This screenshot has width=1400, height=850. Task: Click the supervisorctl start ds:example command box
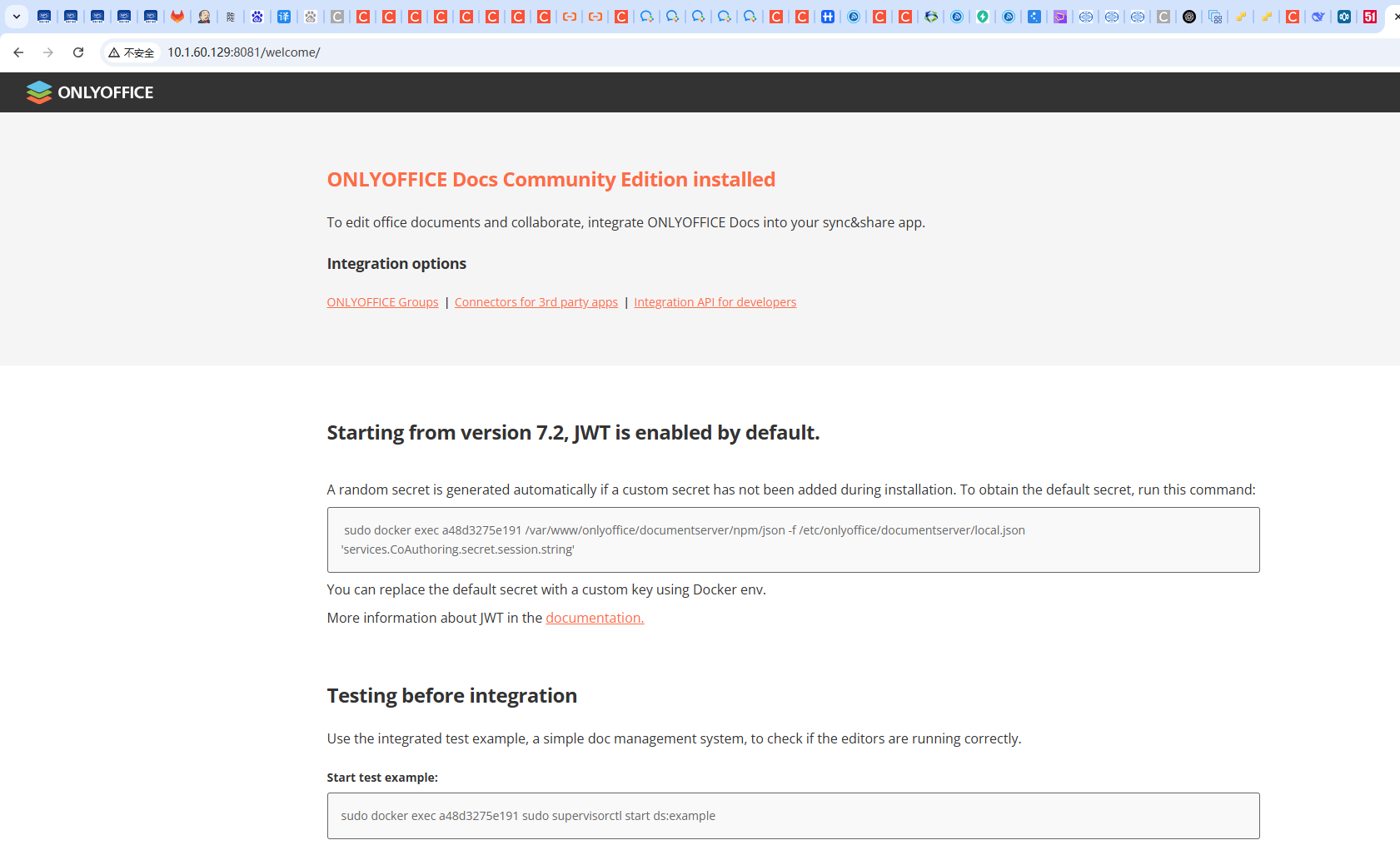793,816
